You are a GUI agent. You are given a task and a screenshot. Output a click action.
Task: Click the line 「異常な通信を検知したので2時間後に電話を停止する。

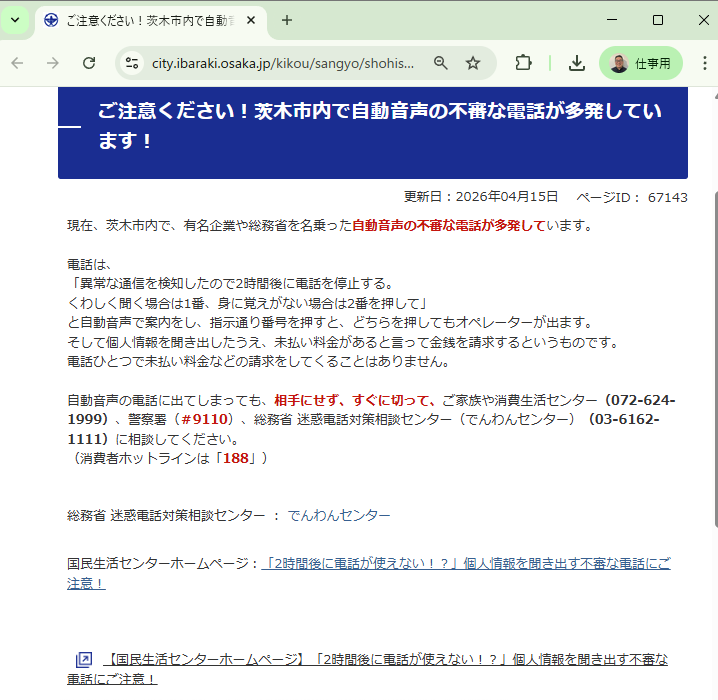230,283
